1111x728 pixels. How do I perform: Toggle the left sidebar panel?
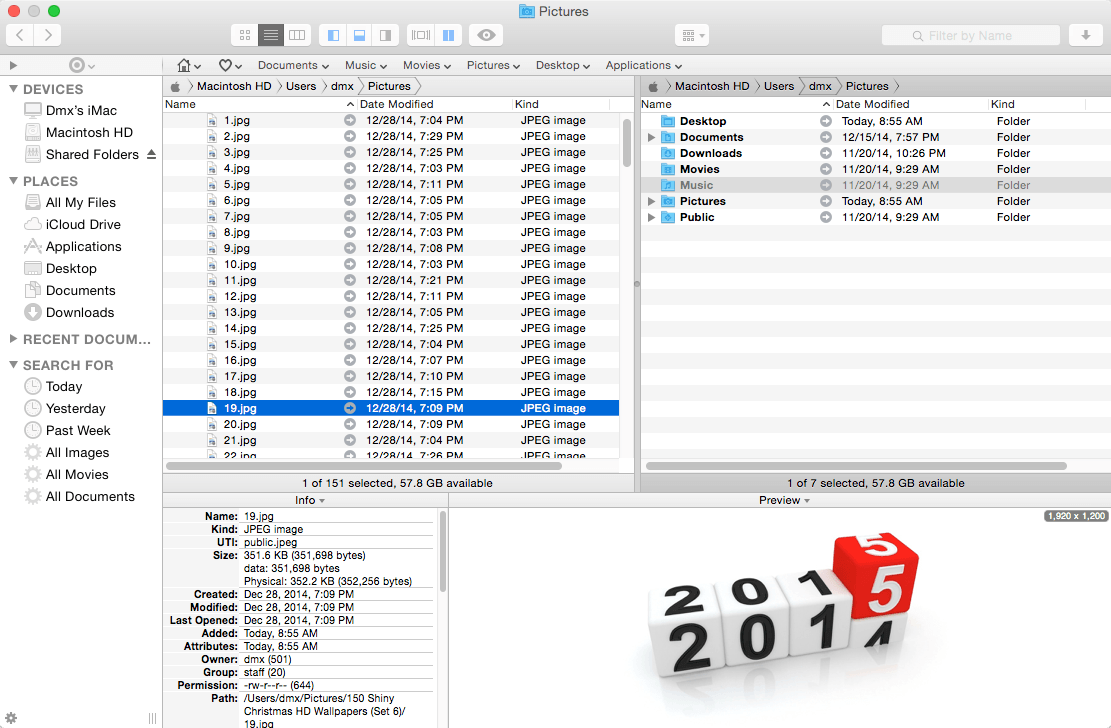point(333,35)
